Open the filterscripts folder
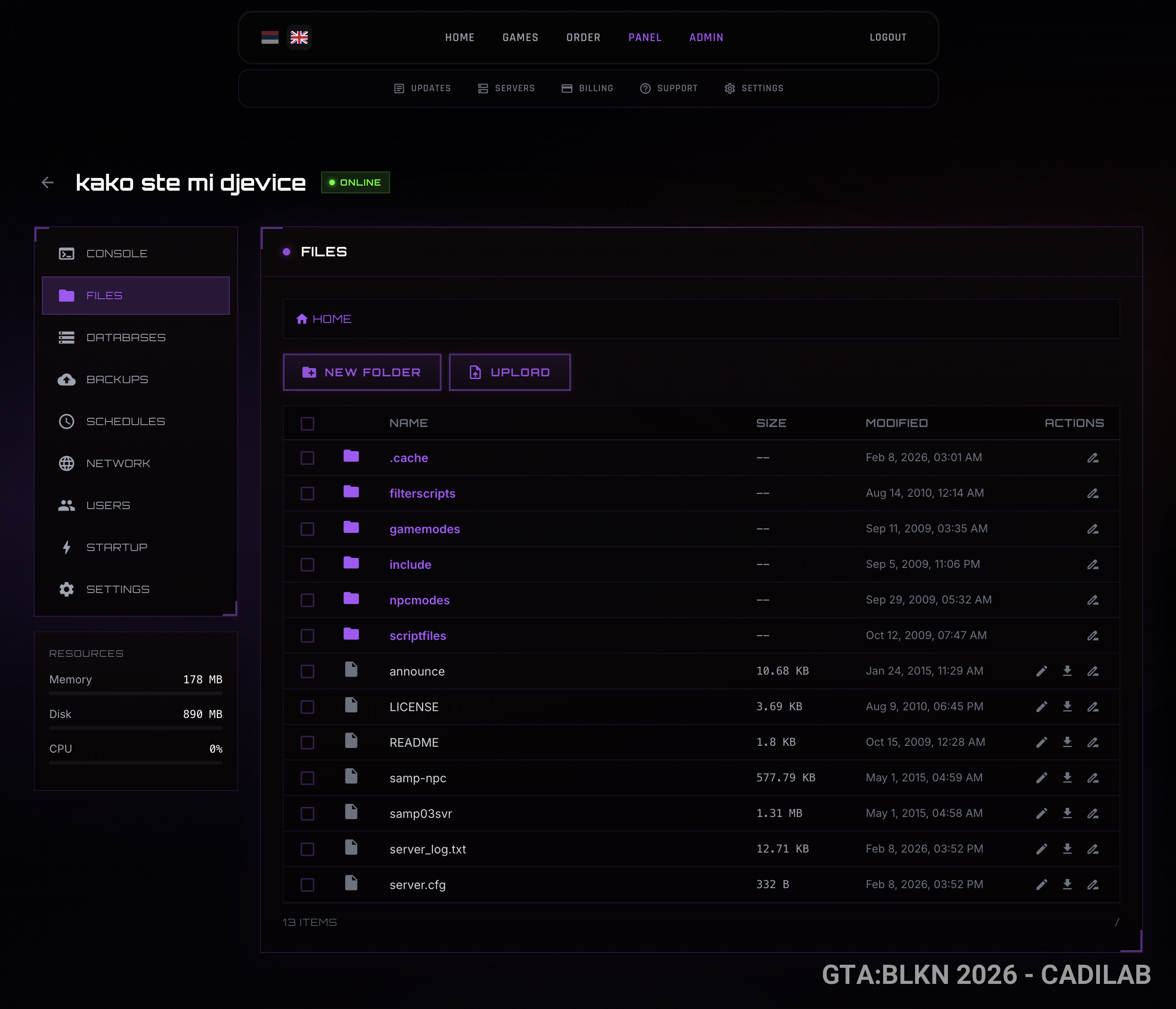 click(x=421, y=493)
